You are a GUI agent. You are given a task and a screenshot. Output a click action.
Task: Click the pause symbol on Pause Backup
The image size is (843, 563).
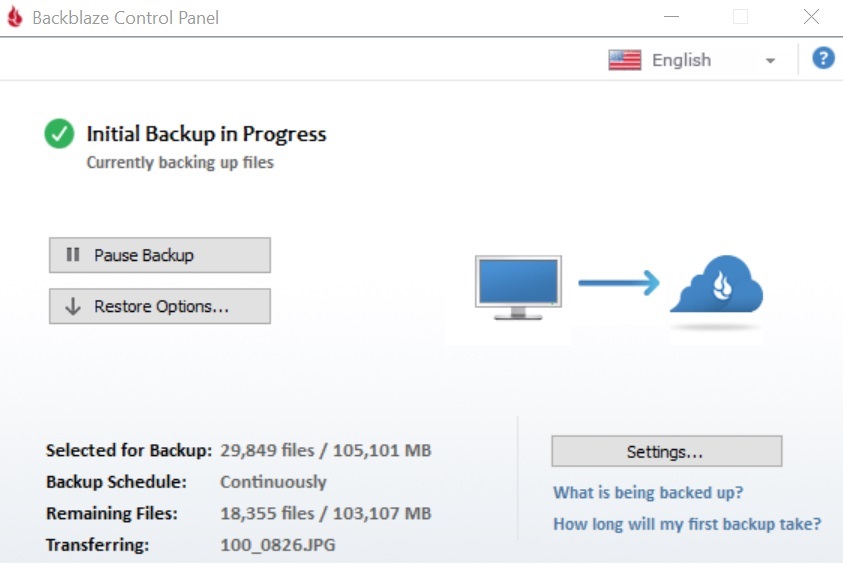[73, 255]
